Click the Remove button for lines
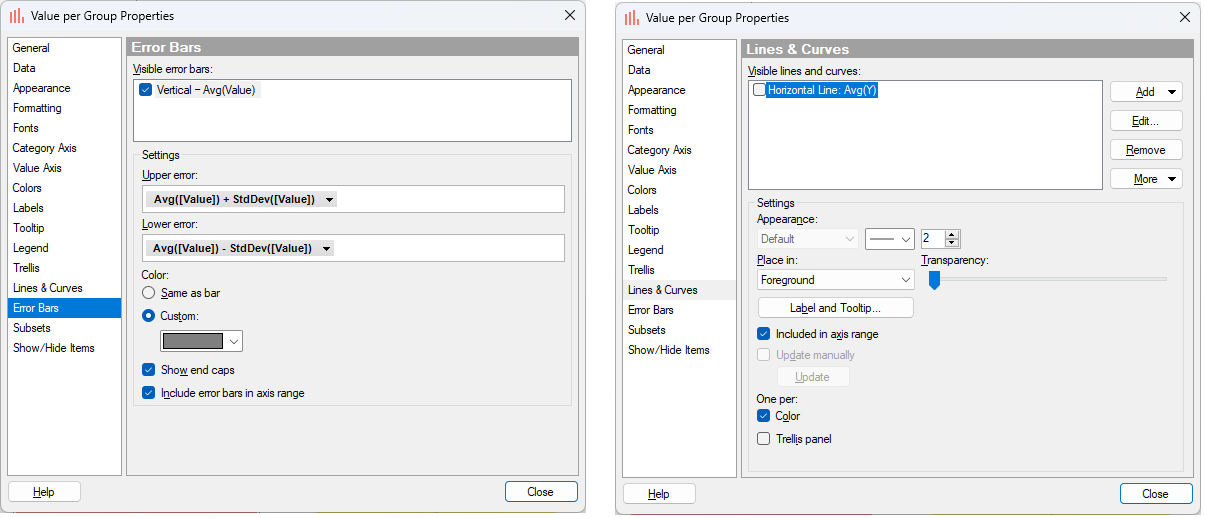 pos(1146,150)
